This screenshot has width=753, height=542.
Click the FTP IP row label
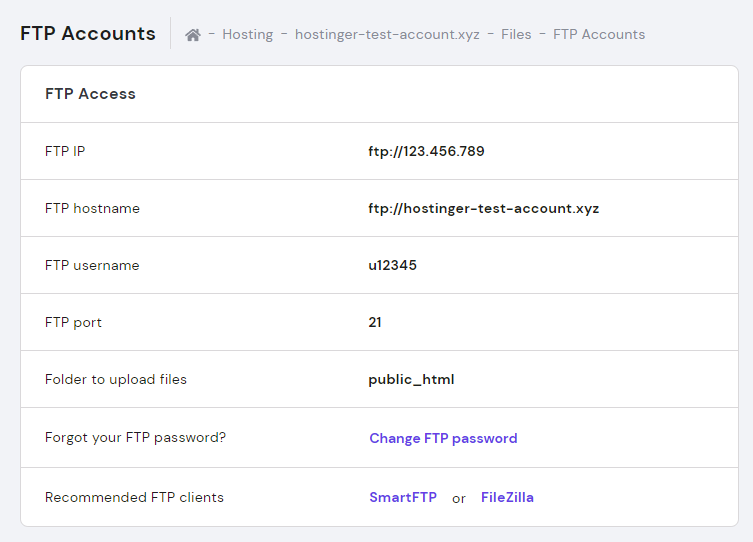tap(65, 152)
